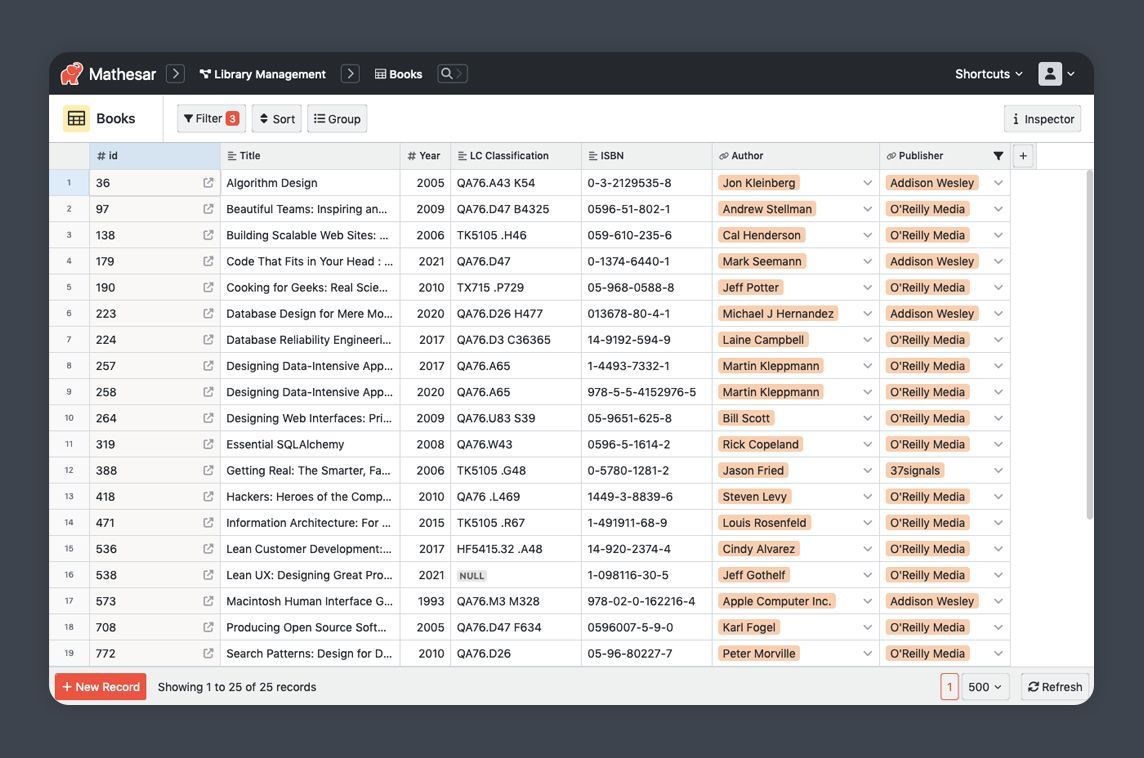Viewport: 1144px width, 758px height.
Task: Add a new column with plus icon
Action: [1023, 156]
